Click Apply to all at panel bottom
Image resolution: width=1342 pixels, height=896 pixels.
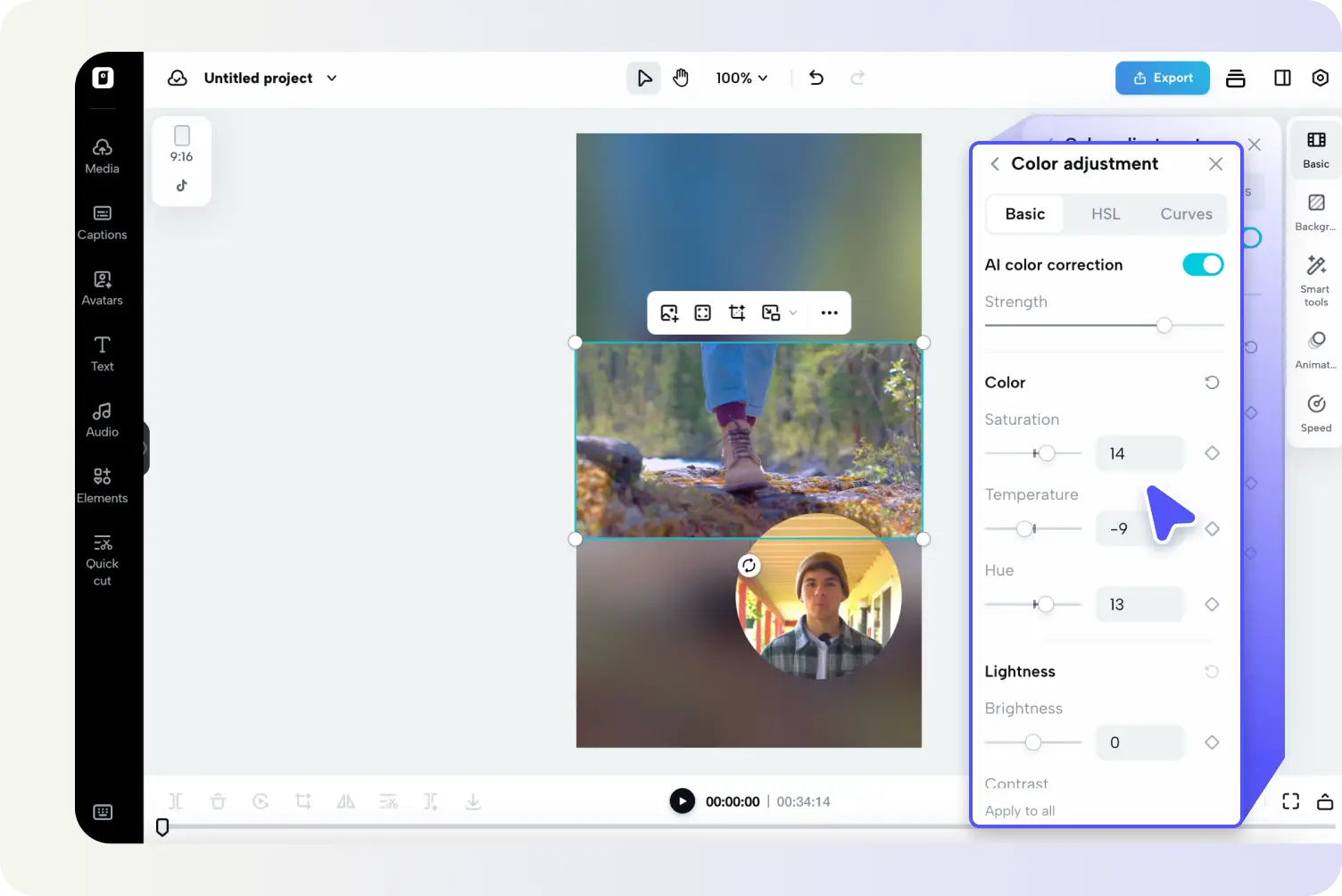coord(1019,810)
